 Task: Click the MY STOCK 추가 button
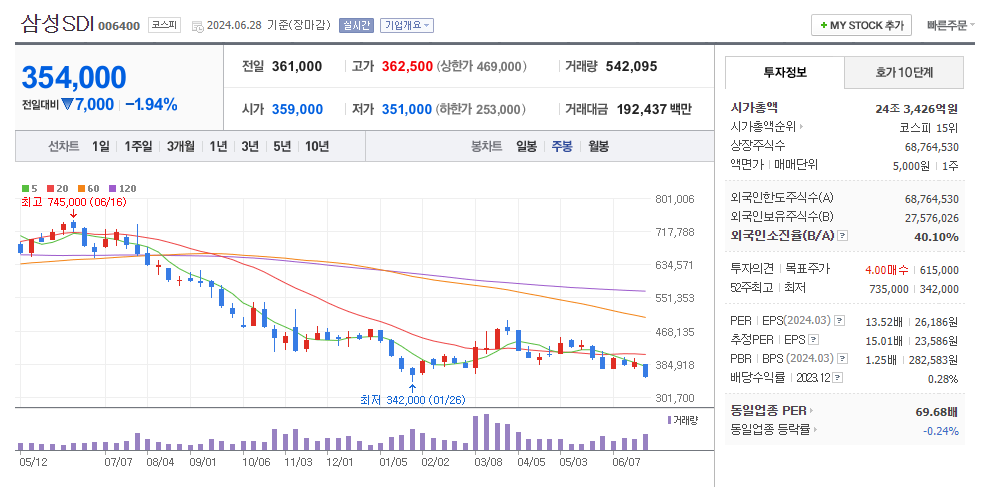pyautogui.click(x=862, y=26)
